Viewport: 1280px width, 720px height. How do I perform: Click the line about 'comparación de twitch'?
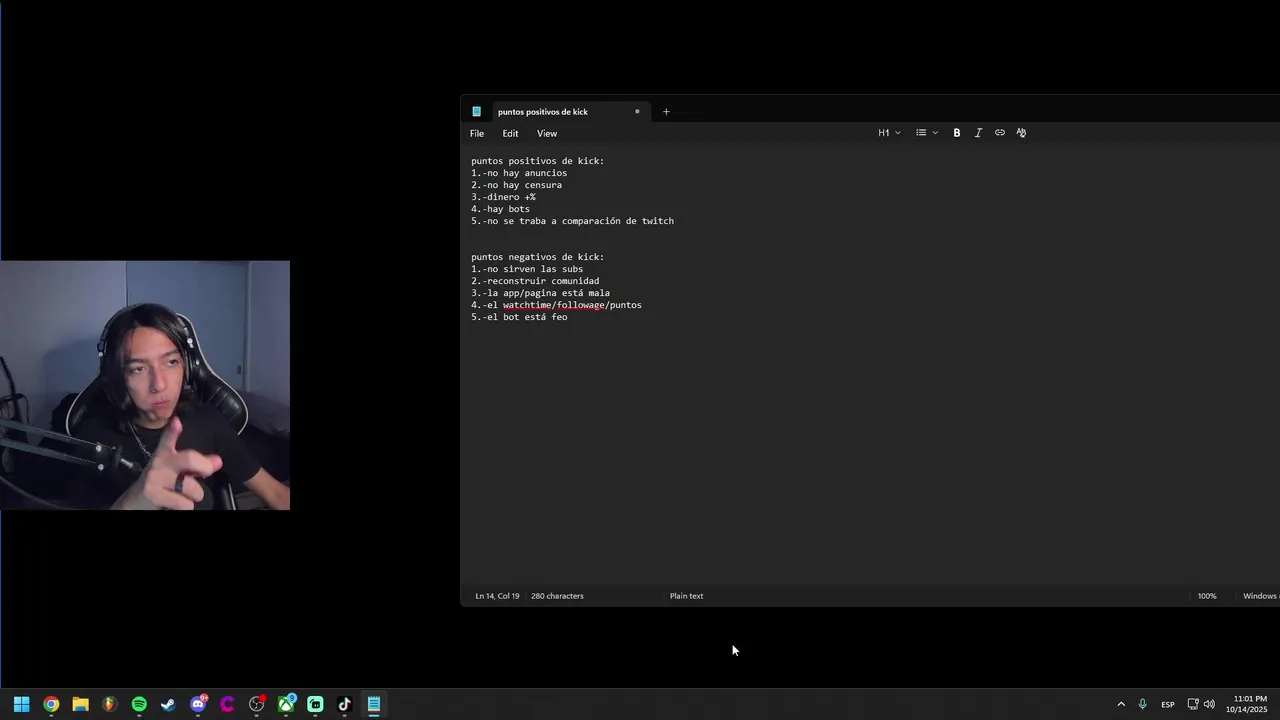(x=572, y=221)
